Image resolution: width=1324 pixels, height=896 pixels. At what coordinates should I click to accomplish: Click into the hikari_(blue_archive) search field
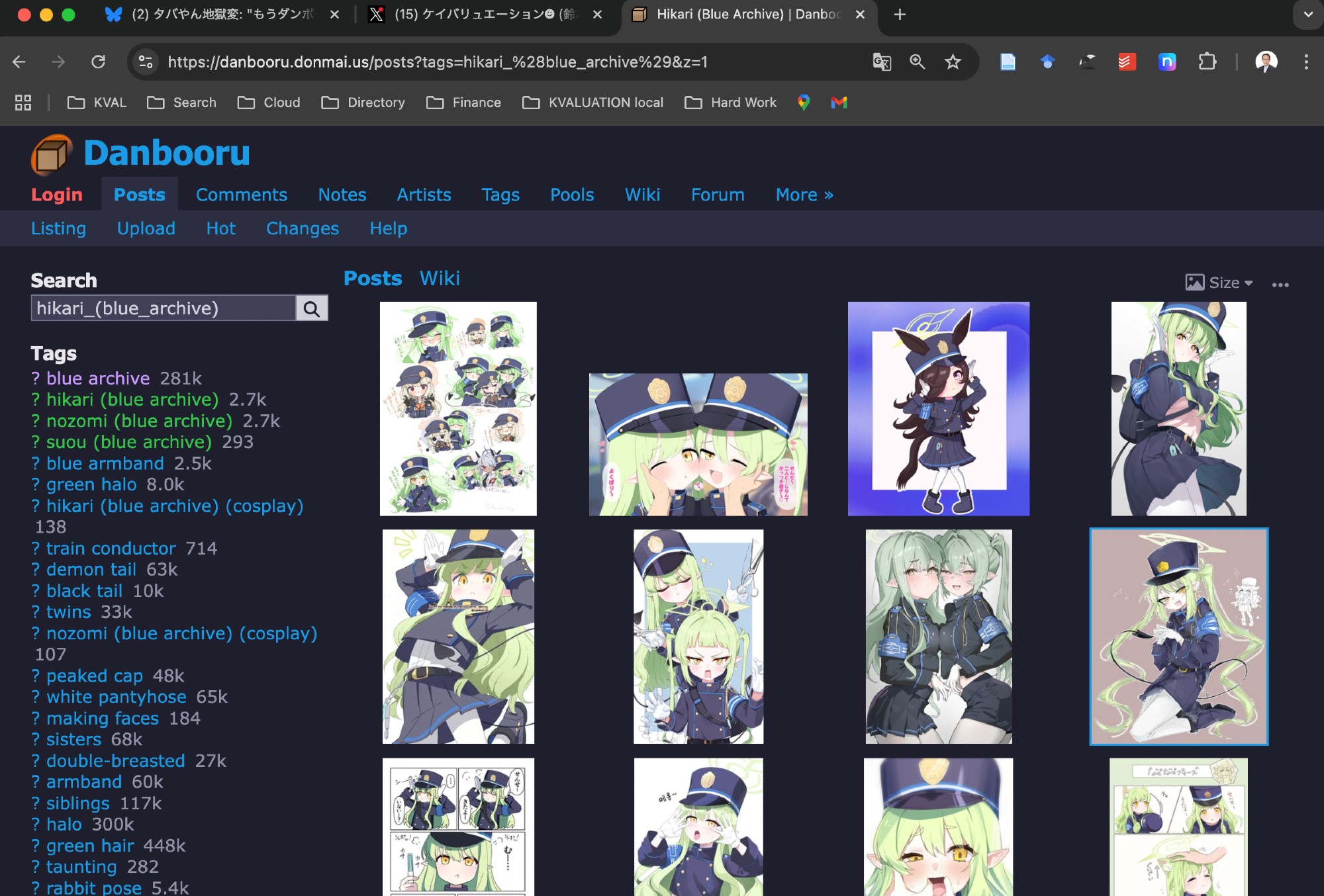click(x=163, y=308)
